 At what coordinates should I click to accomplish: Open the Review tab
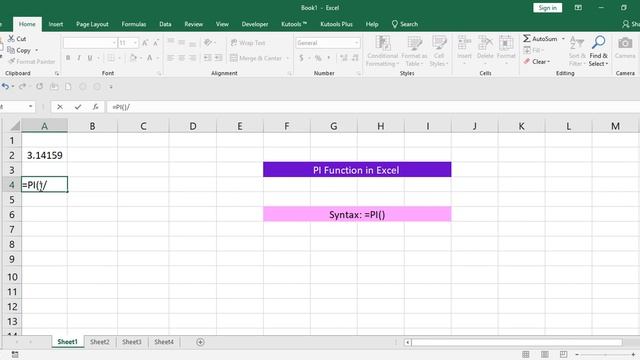pos(193,24)
